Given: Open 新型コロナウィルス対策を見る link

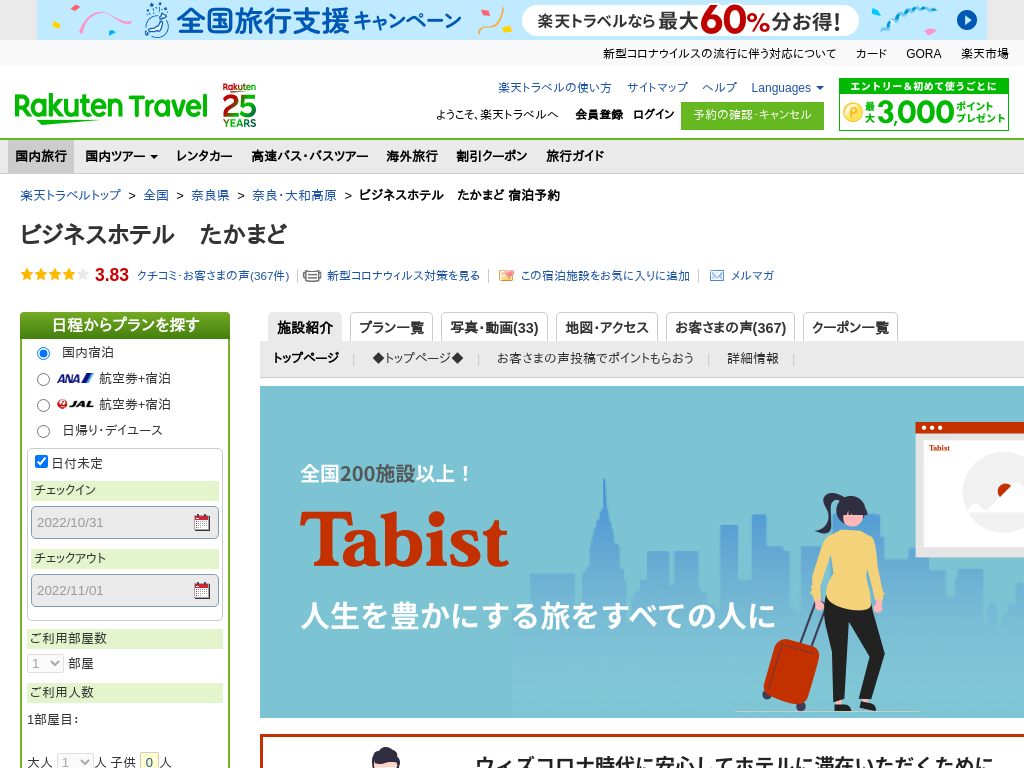Looking at the screenshot, I should pyautogui.click(x=403, y=276).
